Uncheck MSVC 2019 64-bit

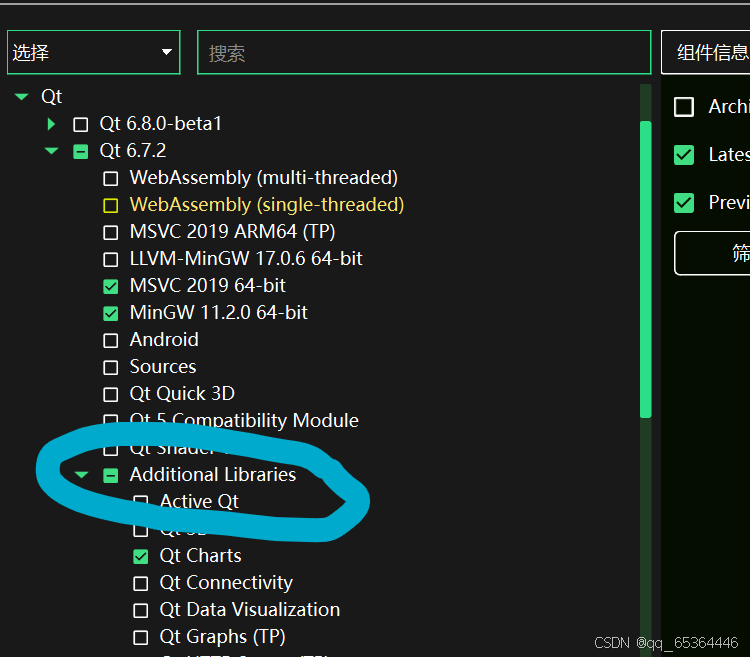(110, 287)
